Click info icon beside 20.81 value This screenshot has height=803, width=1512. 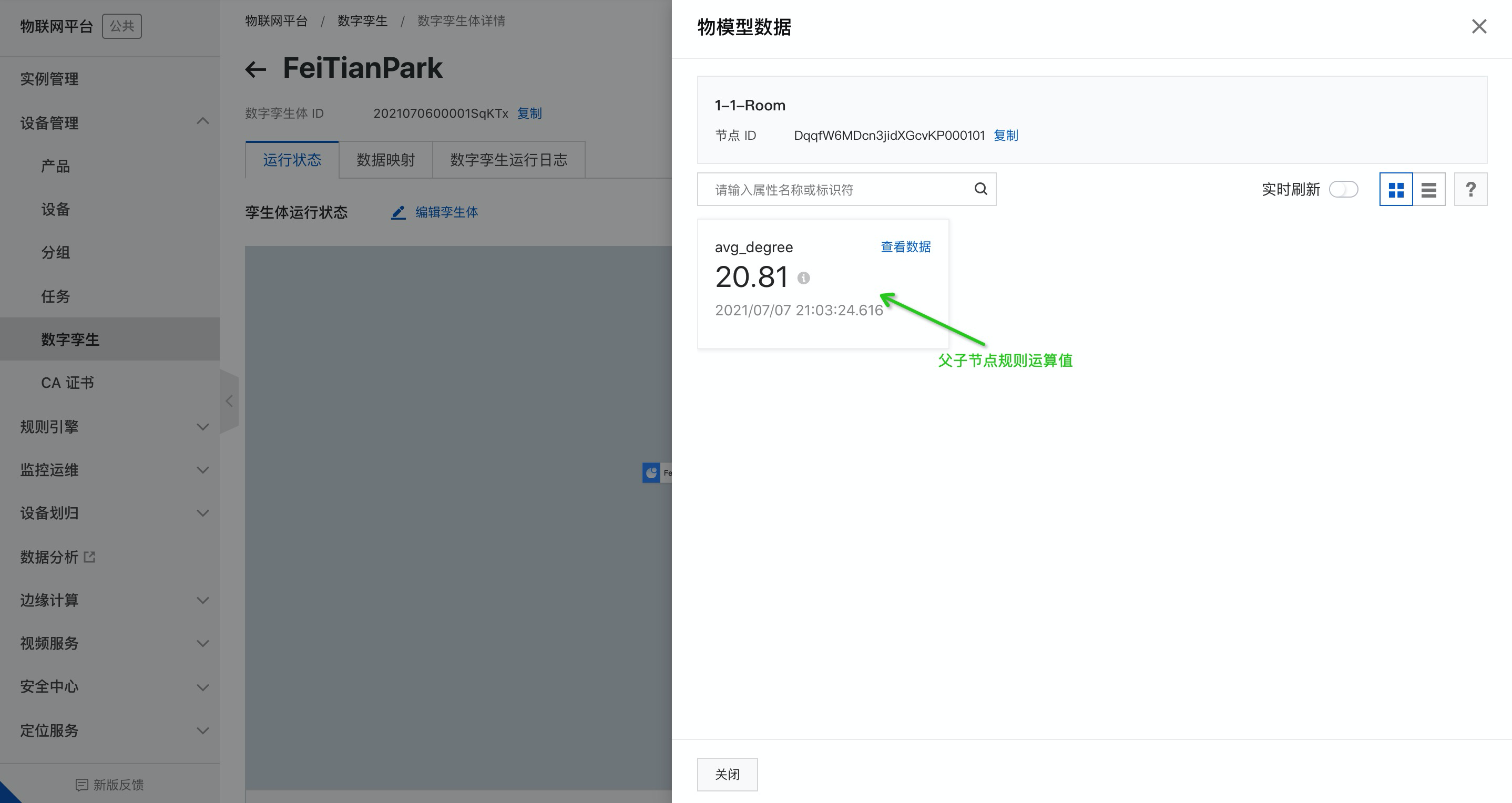(x=803, y=278)
